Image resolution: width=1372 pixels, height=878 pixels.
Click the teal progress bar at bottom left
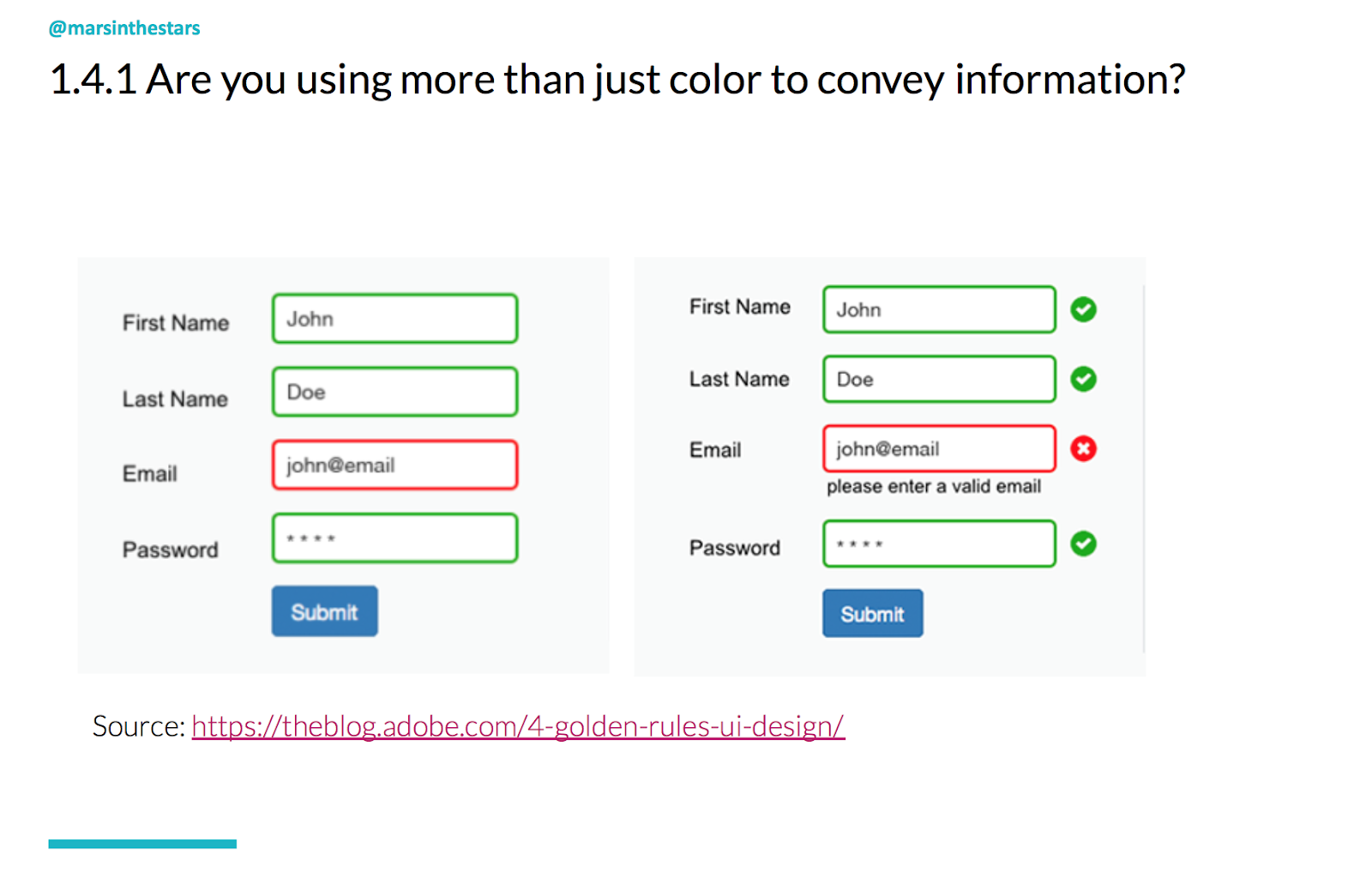(143, 844)
